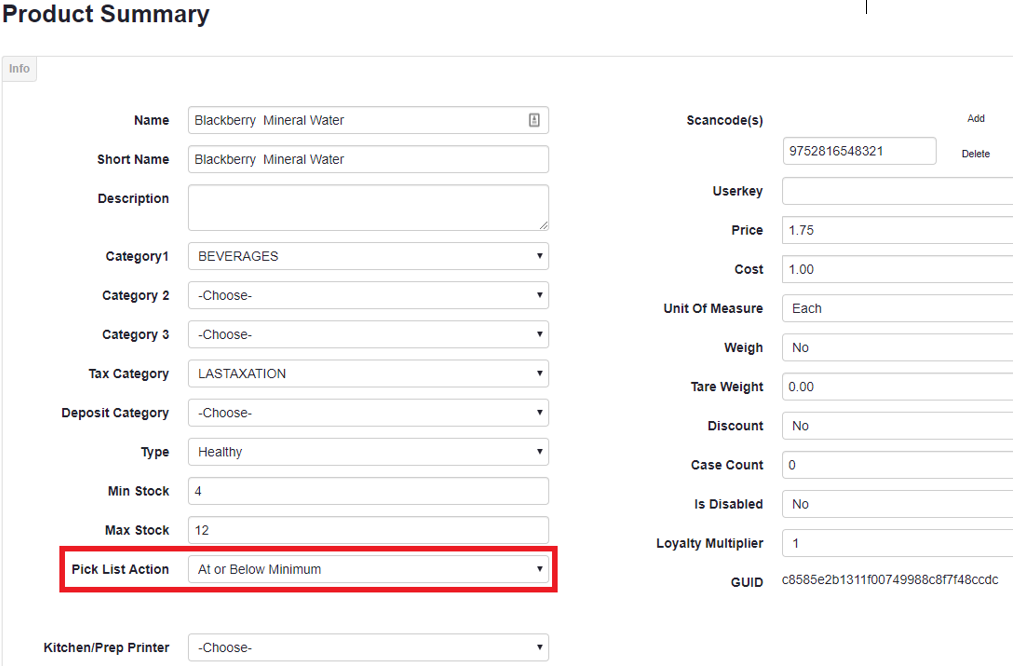Select the Max Stock input field

pyautogui.click(x=368, y=530)
